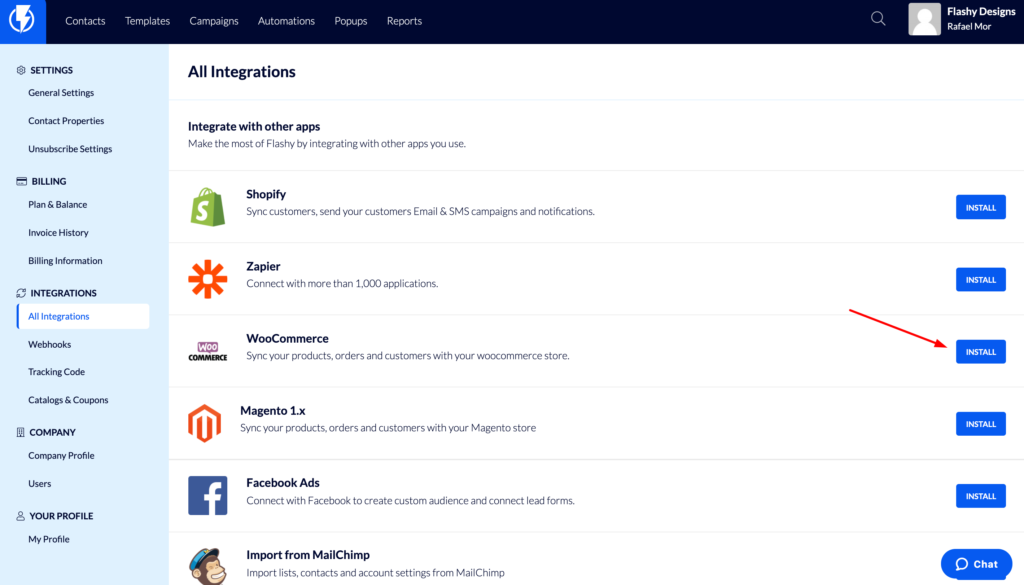Viewport: 1024px width, 585px height.
Task: Open Webhooks in the sidebar
Action: click(50, 344)
